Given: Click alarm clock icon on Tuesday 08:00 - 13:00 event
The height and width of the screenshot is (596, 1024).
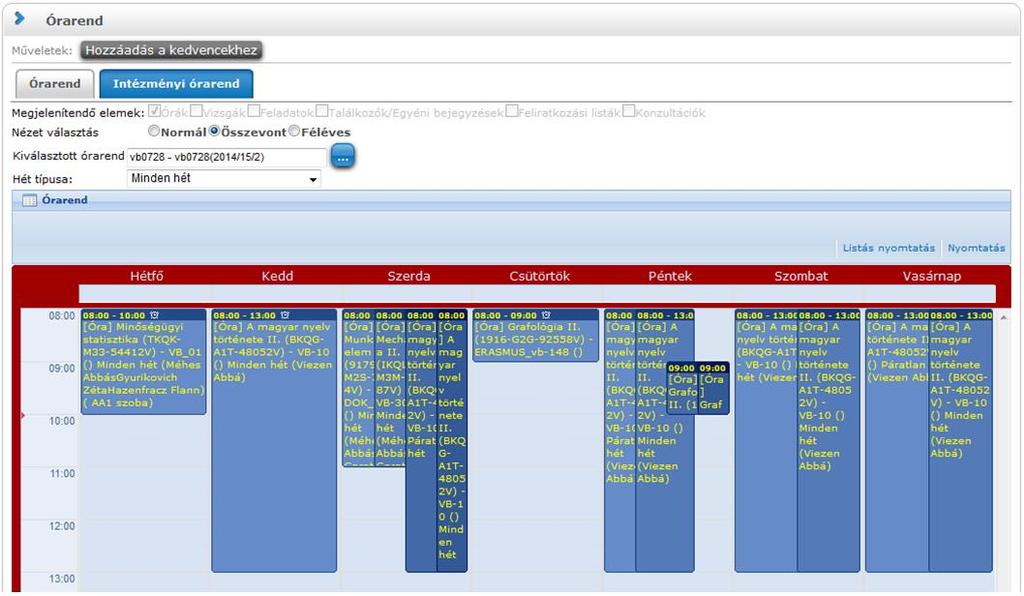Looking at the screenshot, I should click(285, 315).
